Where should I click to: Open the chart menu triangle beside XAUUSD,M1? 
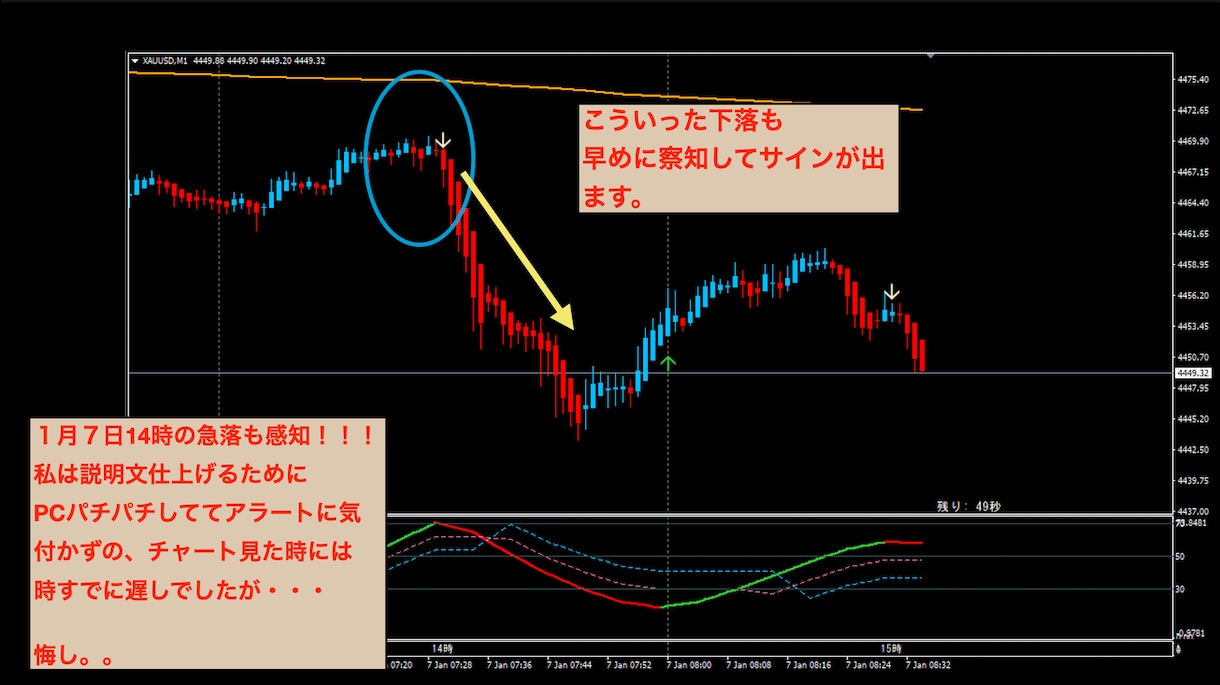[135, 61]
